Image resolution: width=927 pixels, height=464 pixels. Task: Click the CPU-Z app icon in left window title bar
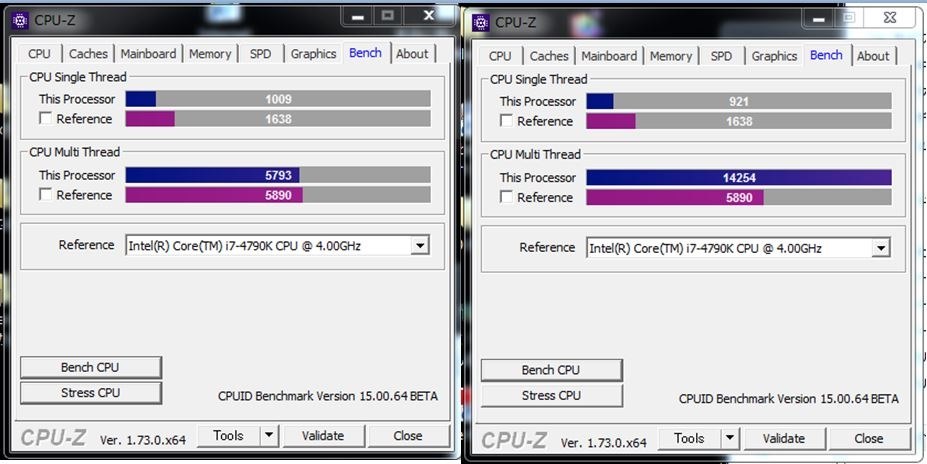20,21
